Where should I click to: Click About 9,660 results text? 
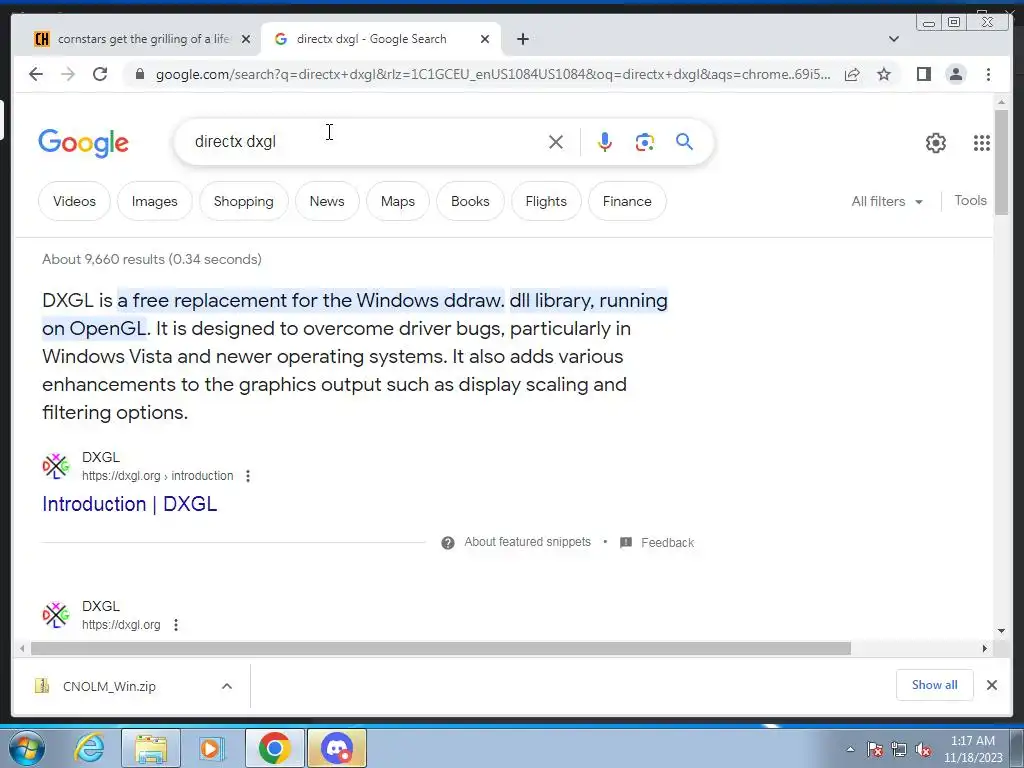[x=152, y=259]
